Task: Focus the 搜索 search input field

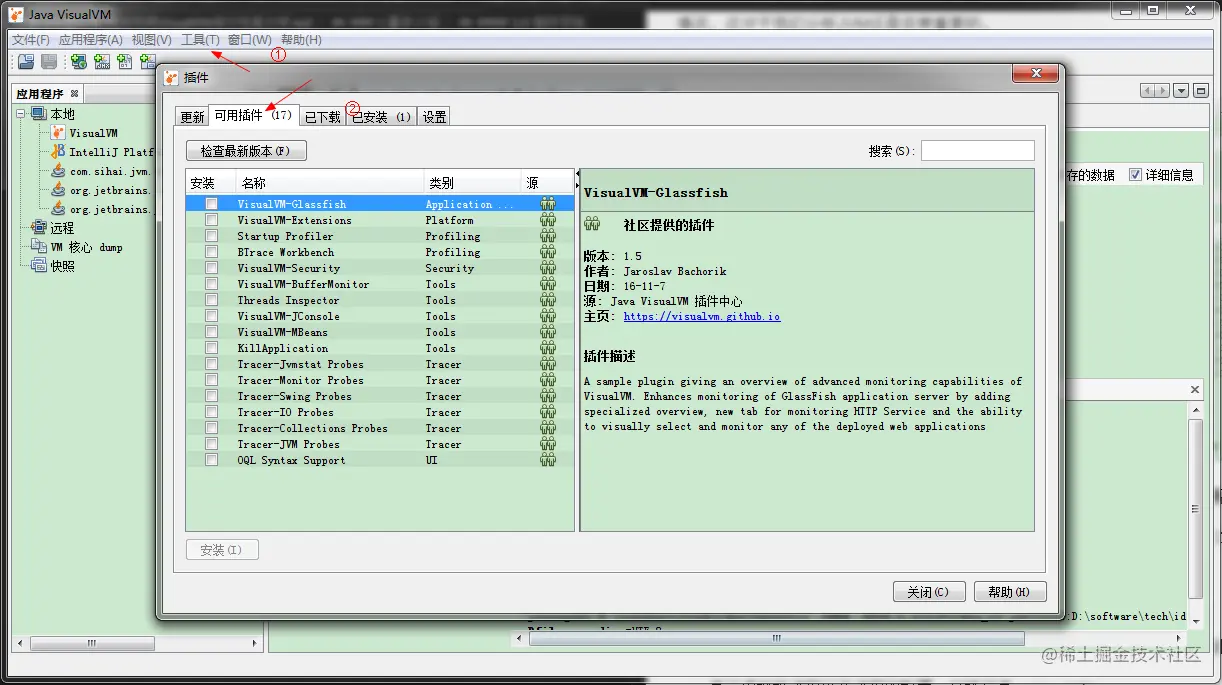Action: point(977,151)
